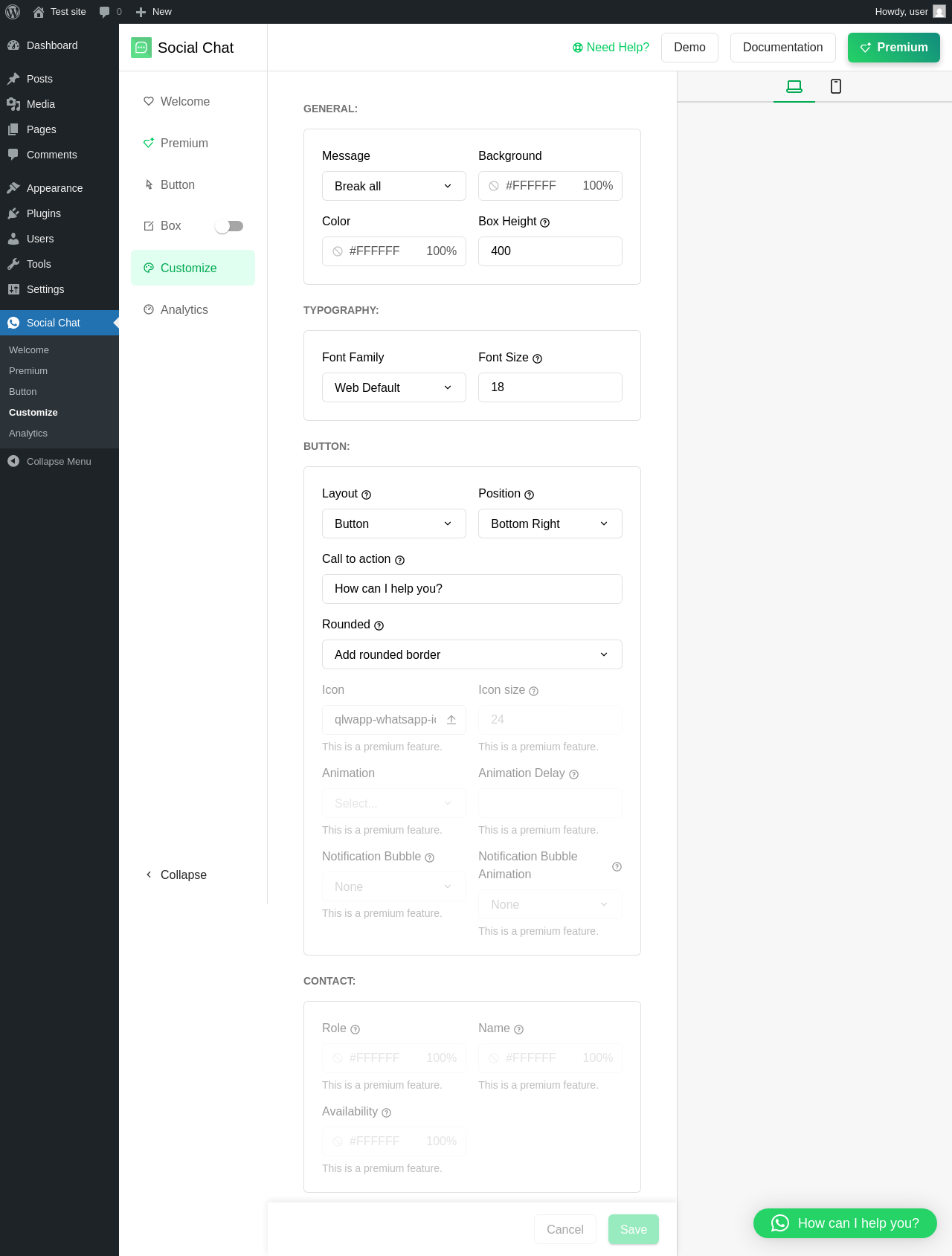
Task: Open the Notification Bubble dropdown
Action: coord(394,886)
